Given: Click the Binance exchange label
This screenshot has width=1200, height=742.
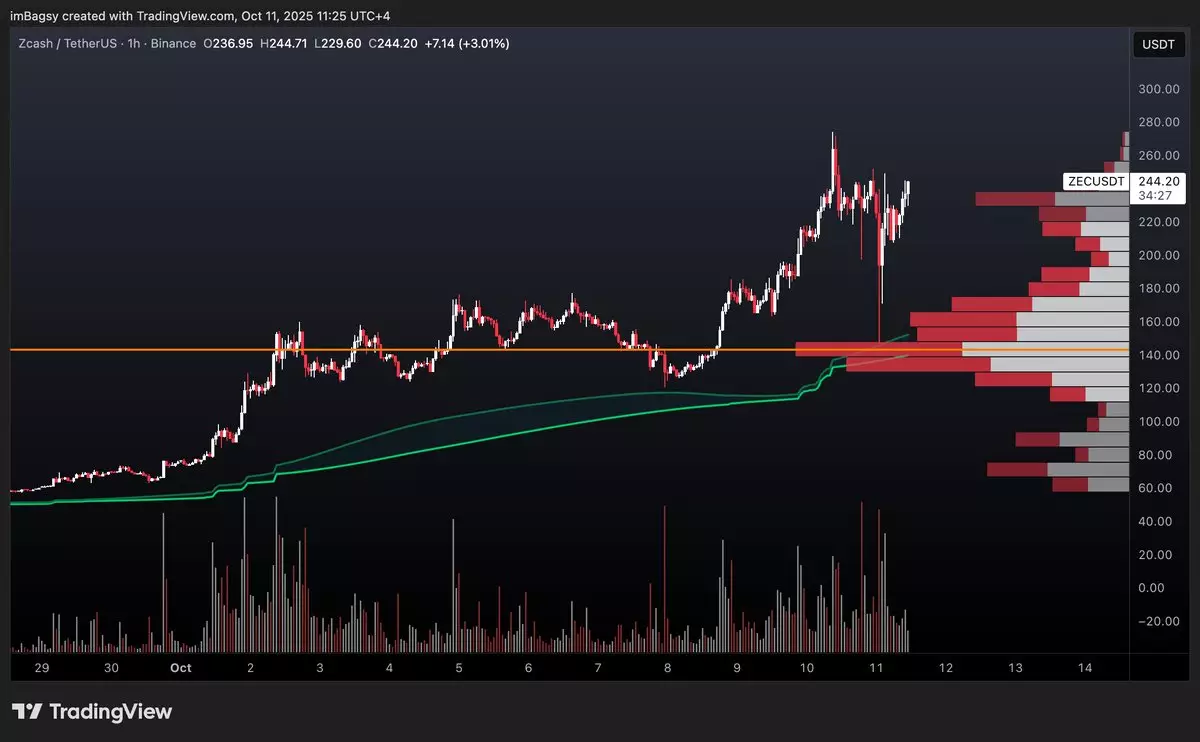Looking at the screenshot, I should [x=175, y=44].
